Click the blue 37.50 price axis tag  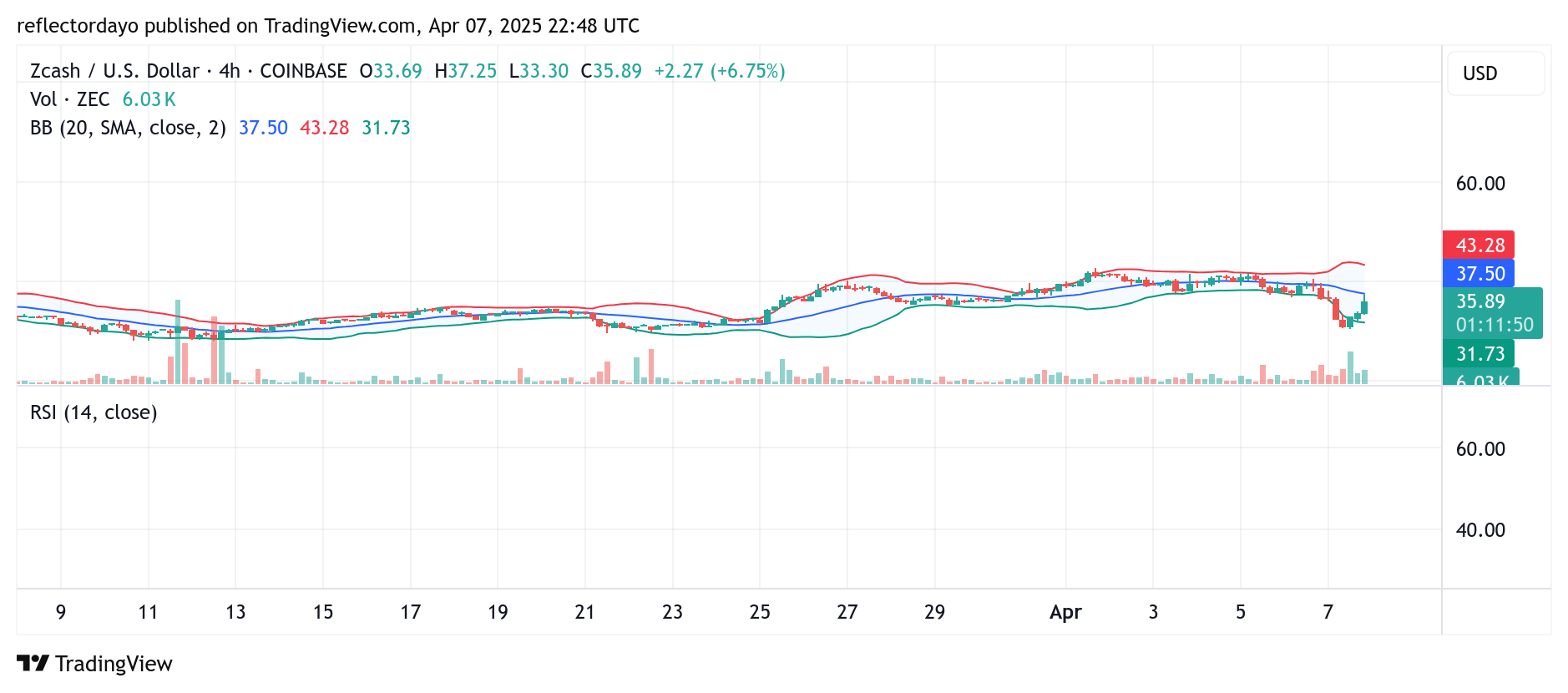[1479, 273]
